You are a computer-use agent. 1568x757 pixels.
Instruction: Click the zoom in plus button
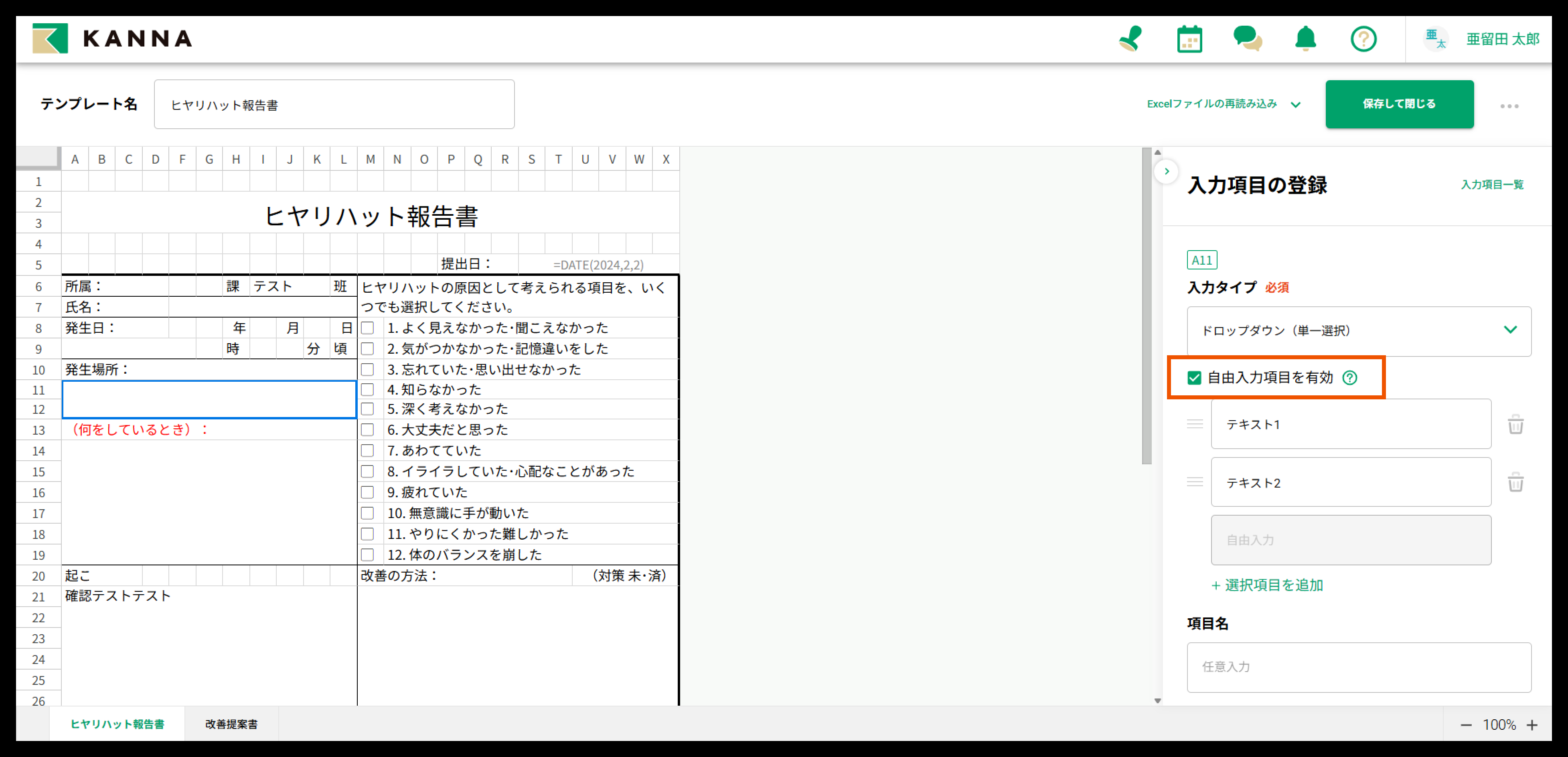click(1532, 725)
